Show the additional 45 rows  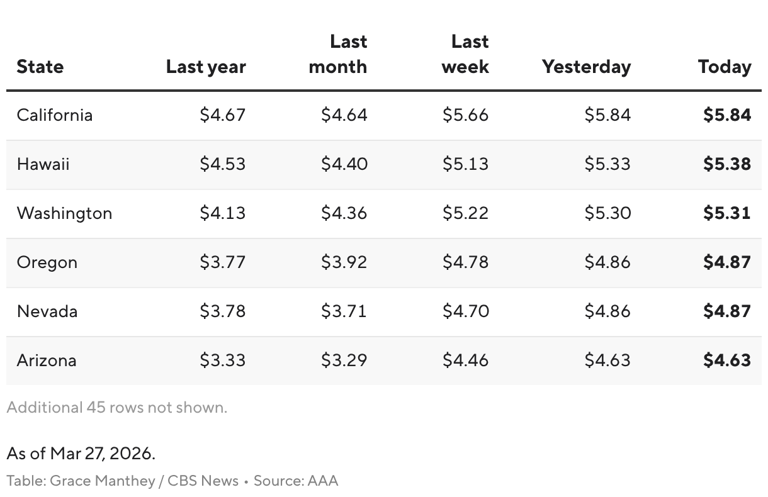click(117, 407)
